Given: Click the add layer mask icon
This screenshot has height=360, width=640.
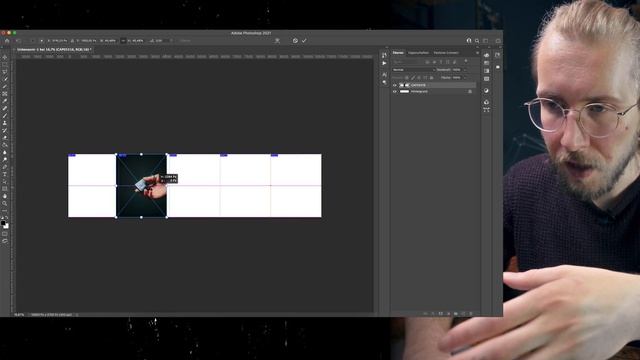Looking at the screenshot, I should (x=441, y=313).
